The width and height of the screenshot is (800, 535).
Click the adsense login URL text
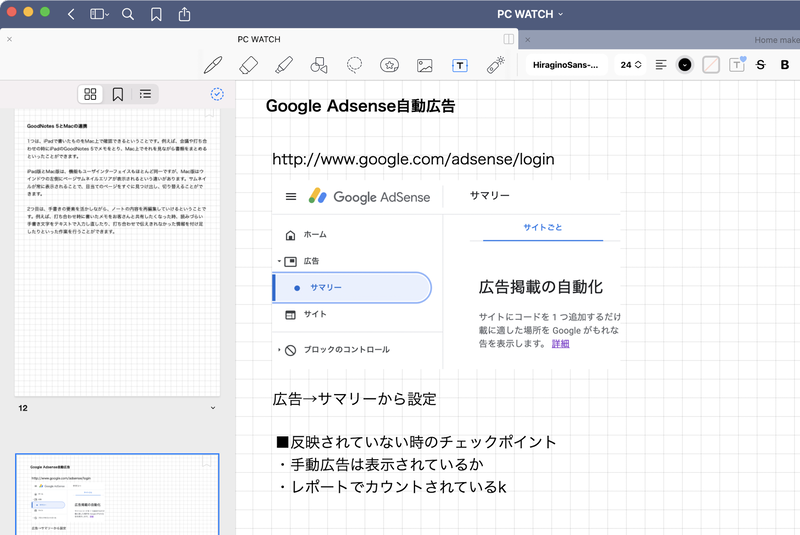pyautogui.click(x=413, y=159)
